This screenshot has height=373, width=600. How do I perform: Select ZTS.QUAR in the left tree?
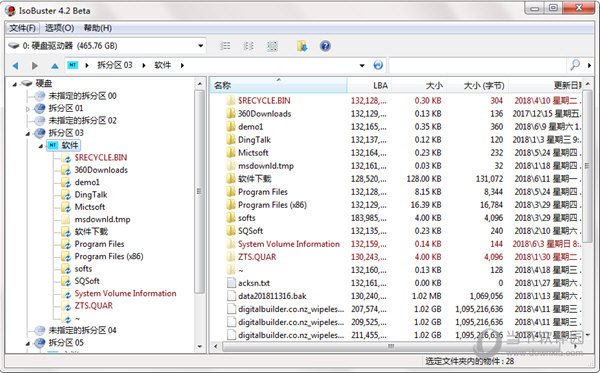pyautogui.click(x=93, y=306)
